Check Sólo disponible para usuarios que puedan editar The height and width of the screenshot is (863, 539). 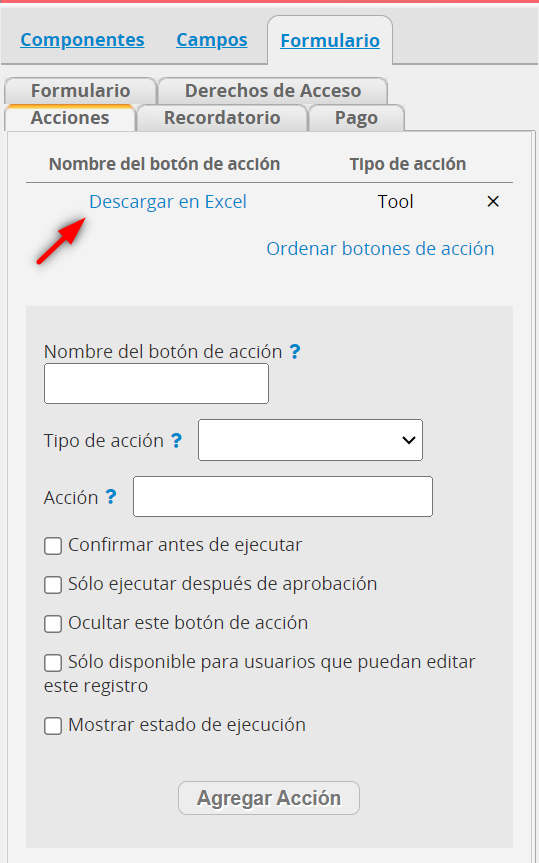53,663
